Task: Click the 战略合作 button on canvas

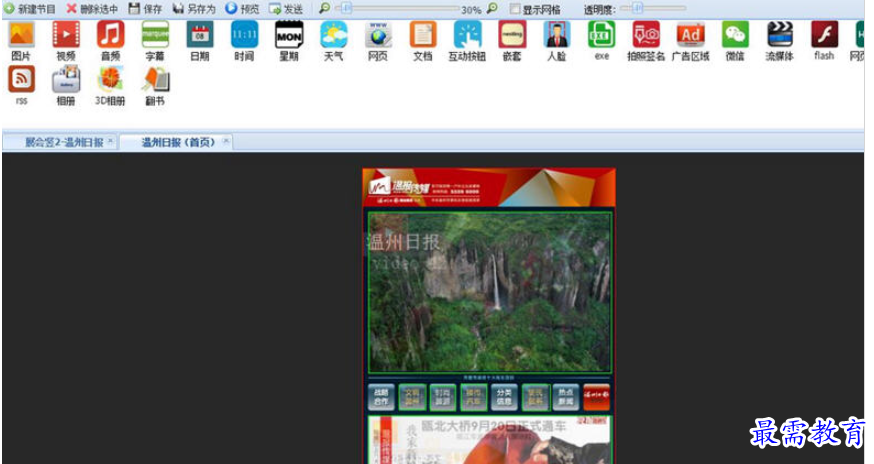Action: pyautogui.click(x=381, y=397)
